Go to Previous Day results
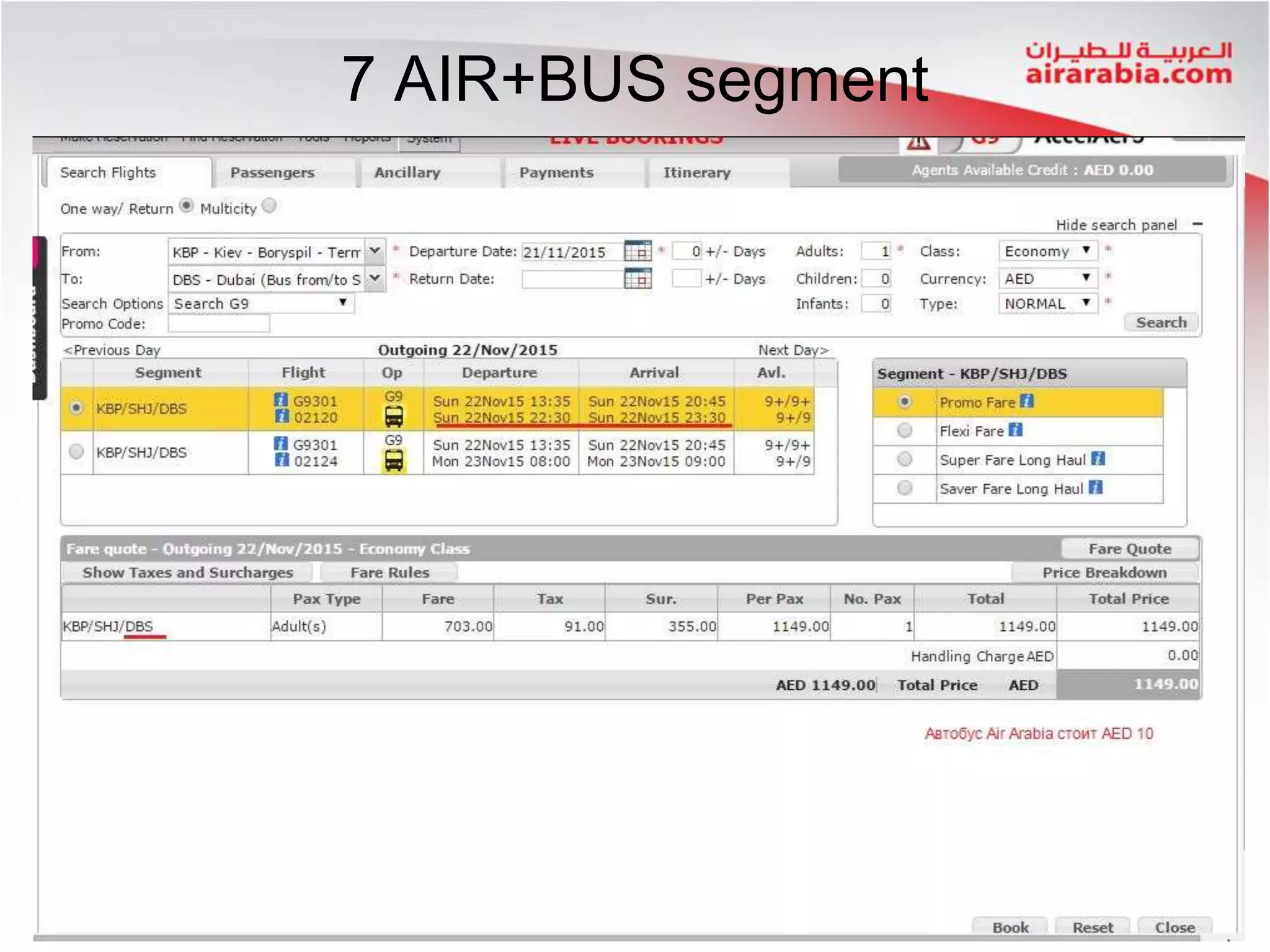The image size is (1270, 952). click(112, 350)
